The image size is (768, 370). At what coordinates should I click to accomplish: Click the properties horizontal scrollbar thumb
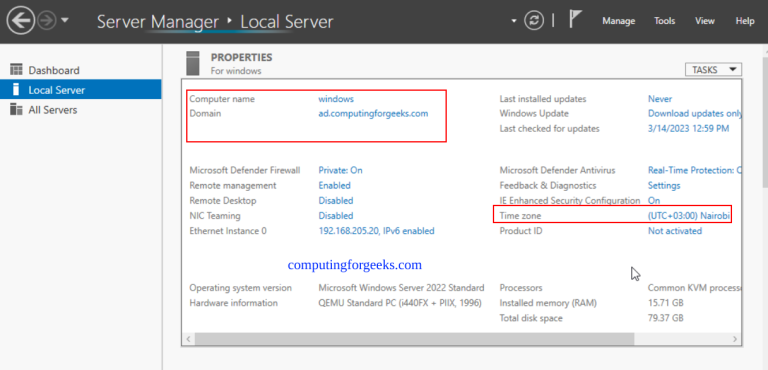point(414,339)
